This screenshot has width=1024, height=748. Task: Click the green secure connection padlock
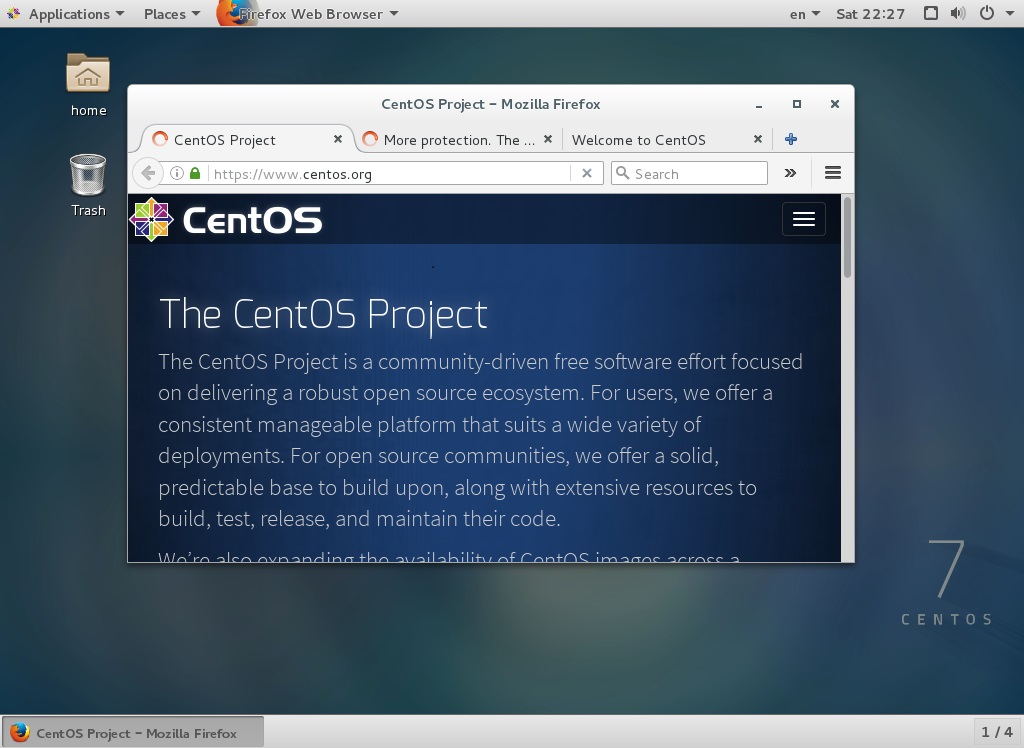[x=195, y=173]
